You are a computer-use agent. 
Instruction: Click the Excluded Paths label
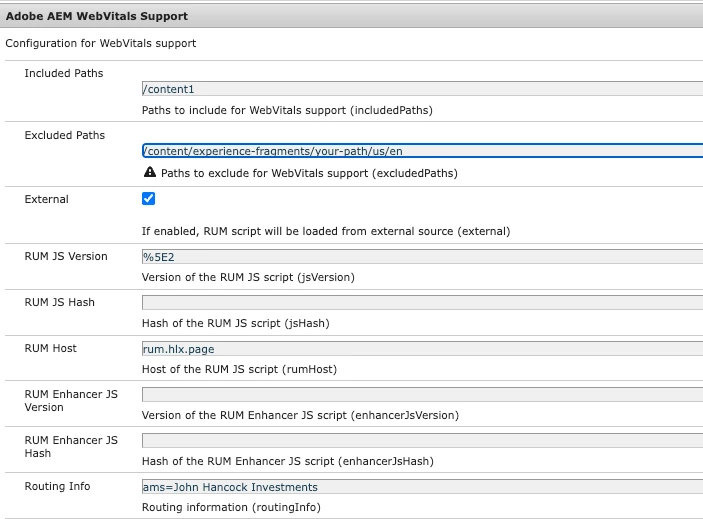[x=64, y=135]
